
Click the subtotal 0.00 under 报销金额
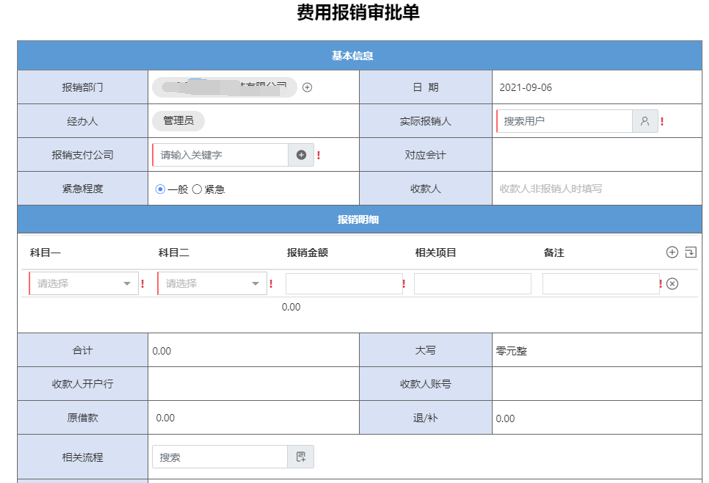[x=291, y=307]
